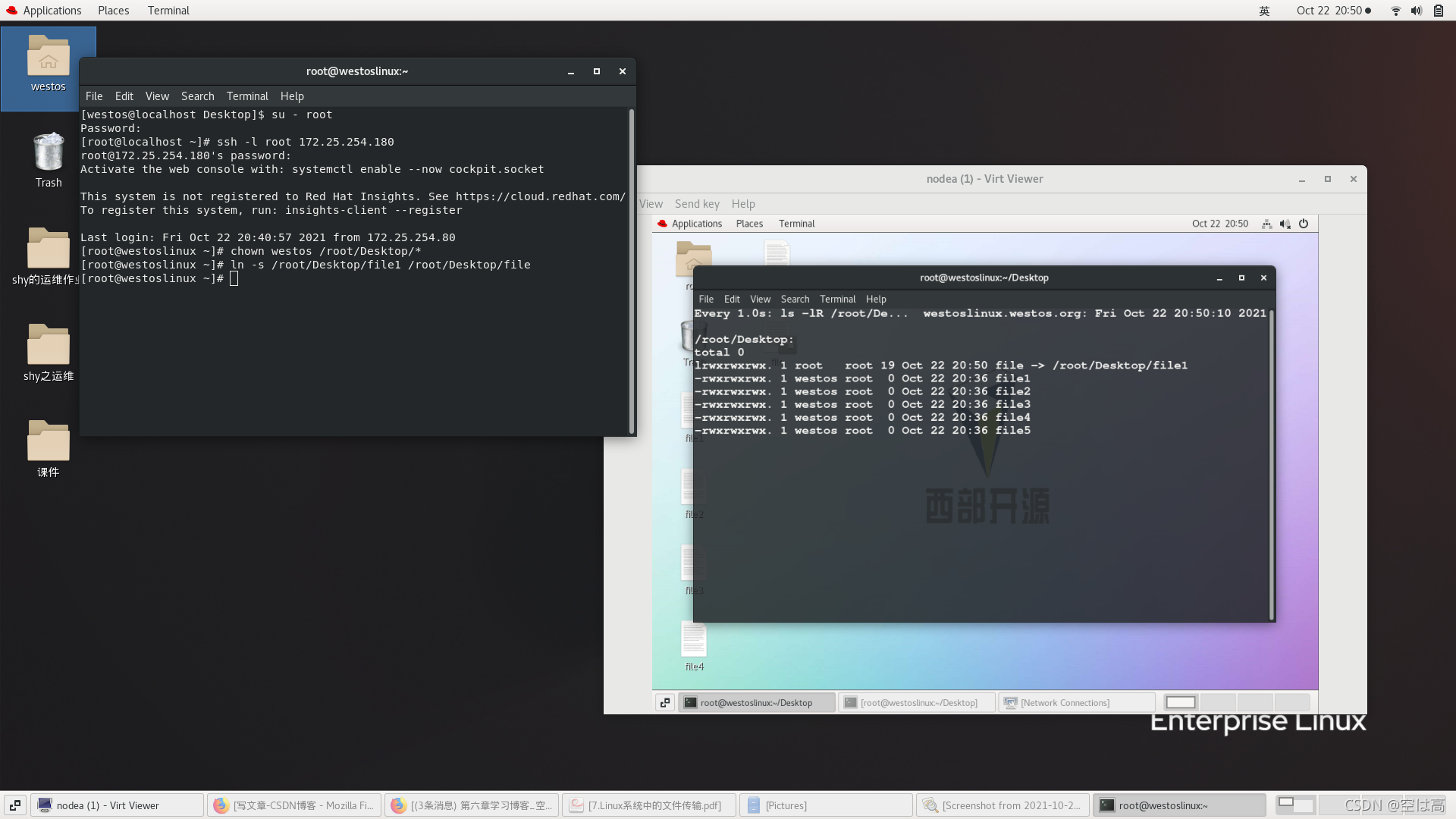
Task: Open Send key dropdown in Virt Viewer
Action: pyautogui.click(x=697, y=204)
